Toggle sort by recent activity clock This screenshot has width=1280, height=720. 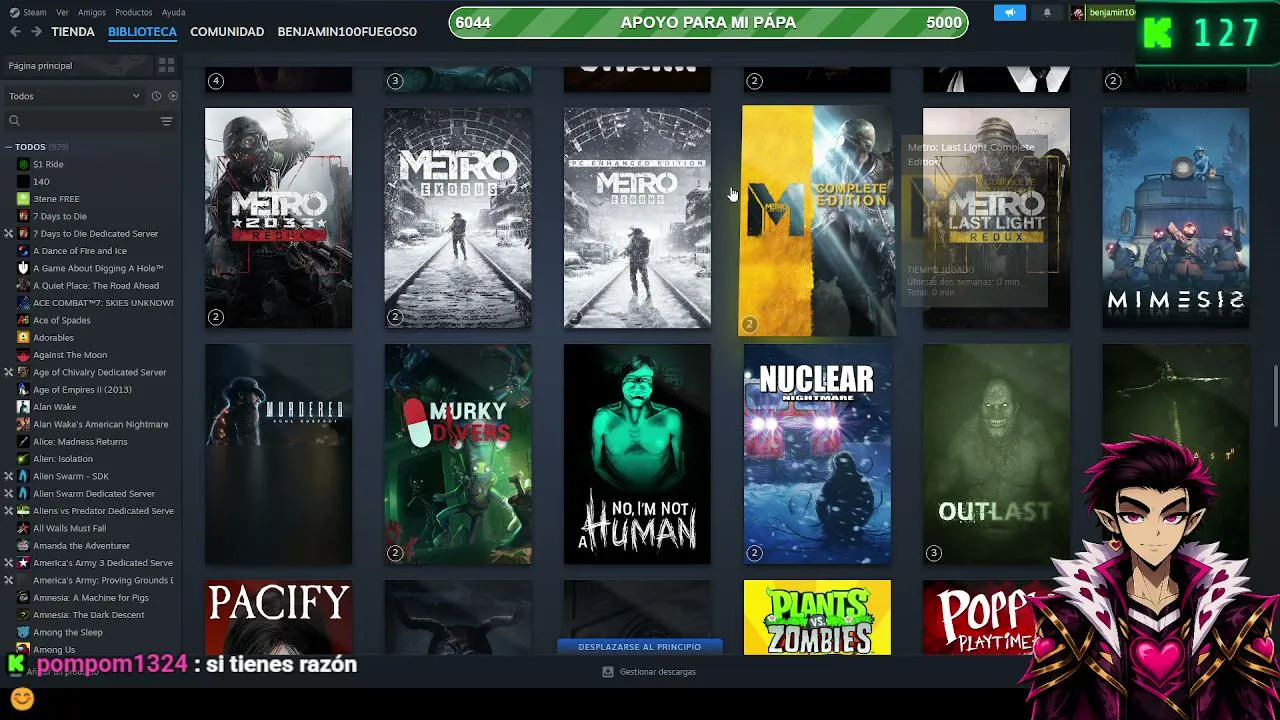[x=156, y=96]
